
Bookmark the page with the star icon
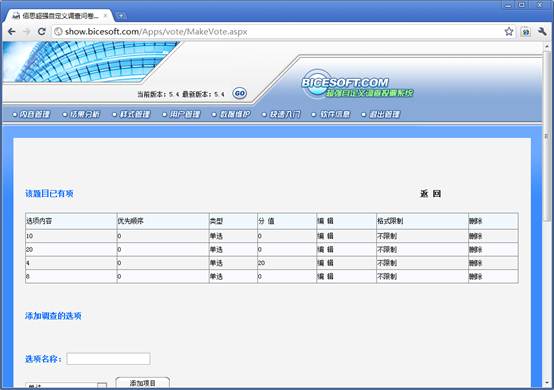509,31
